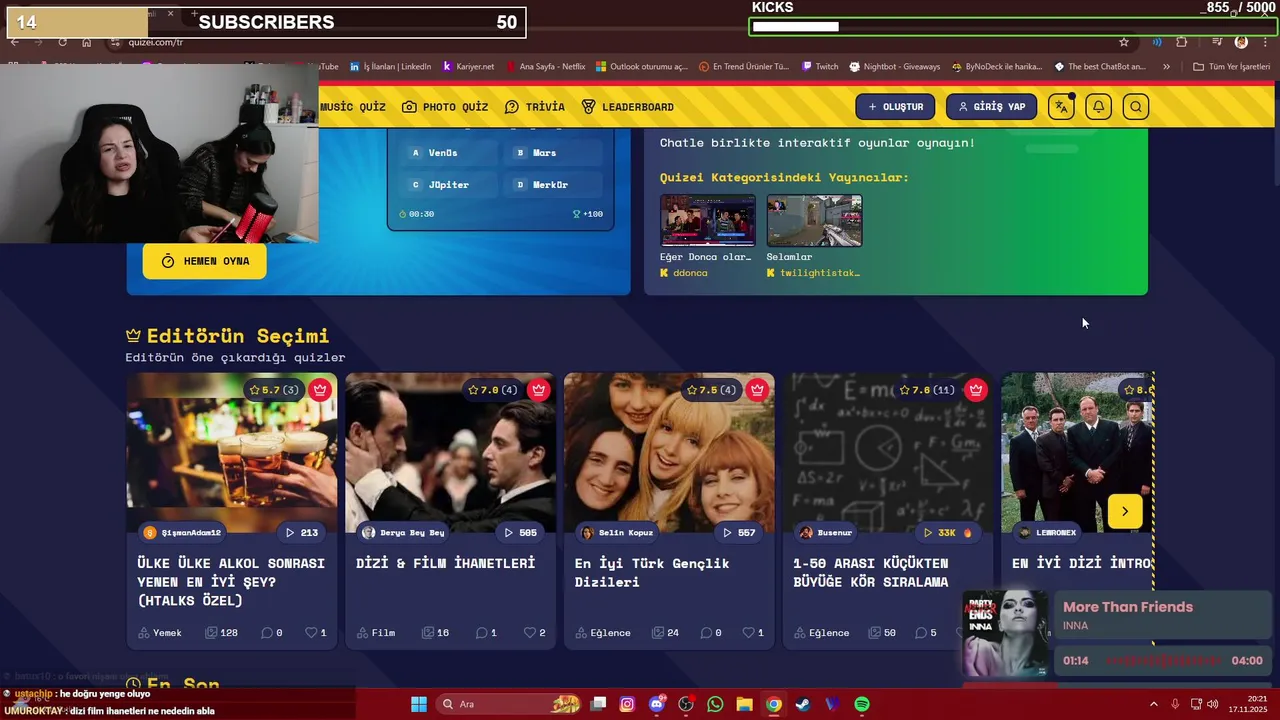Viewport: 1280px width, 720px height.
Task: Expand the bookmarks overflow chevron
Action: (x=1166, y=67)
